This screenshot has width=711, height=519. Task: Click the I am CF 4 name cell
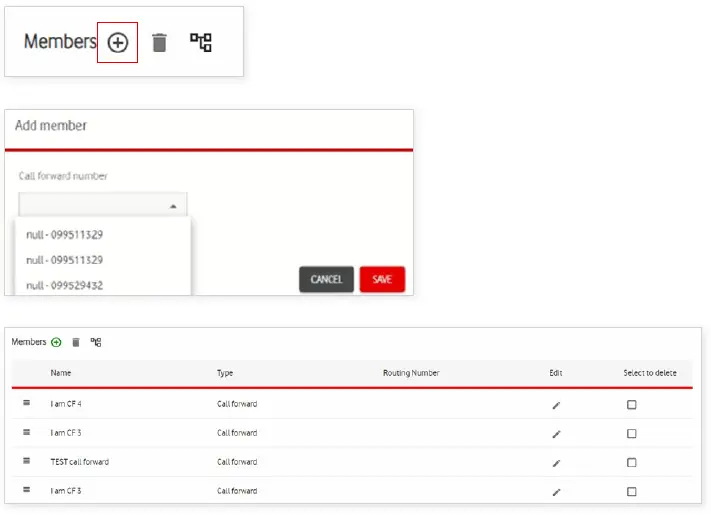[x=66, y=404]
